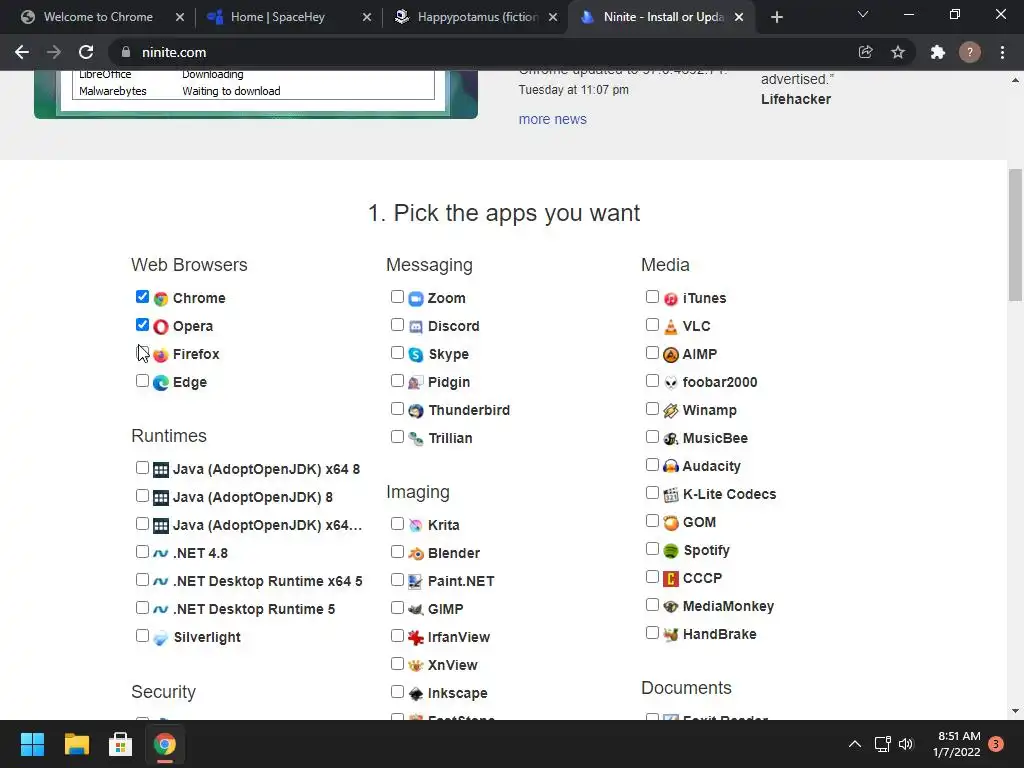Click the Opera app icon

click(x=161, y=327)
